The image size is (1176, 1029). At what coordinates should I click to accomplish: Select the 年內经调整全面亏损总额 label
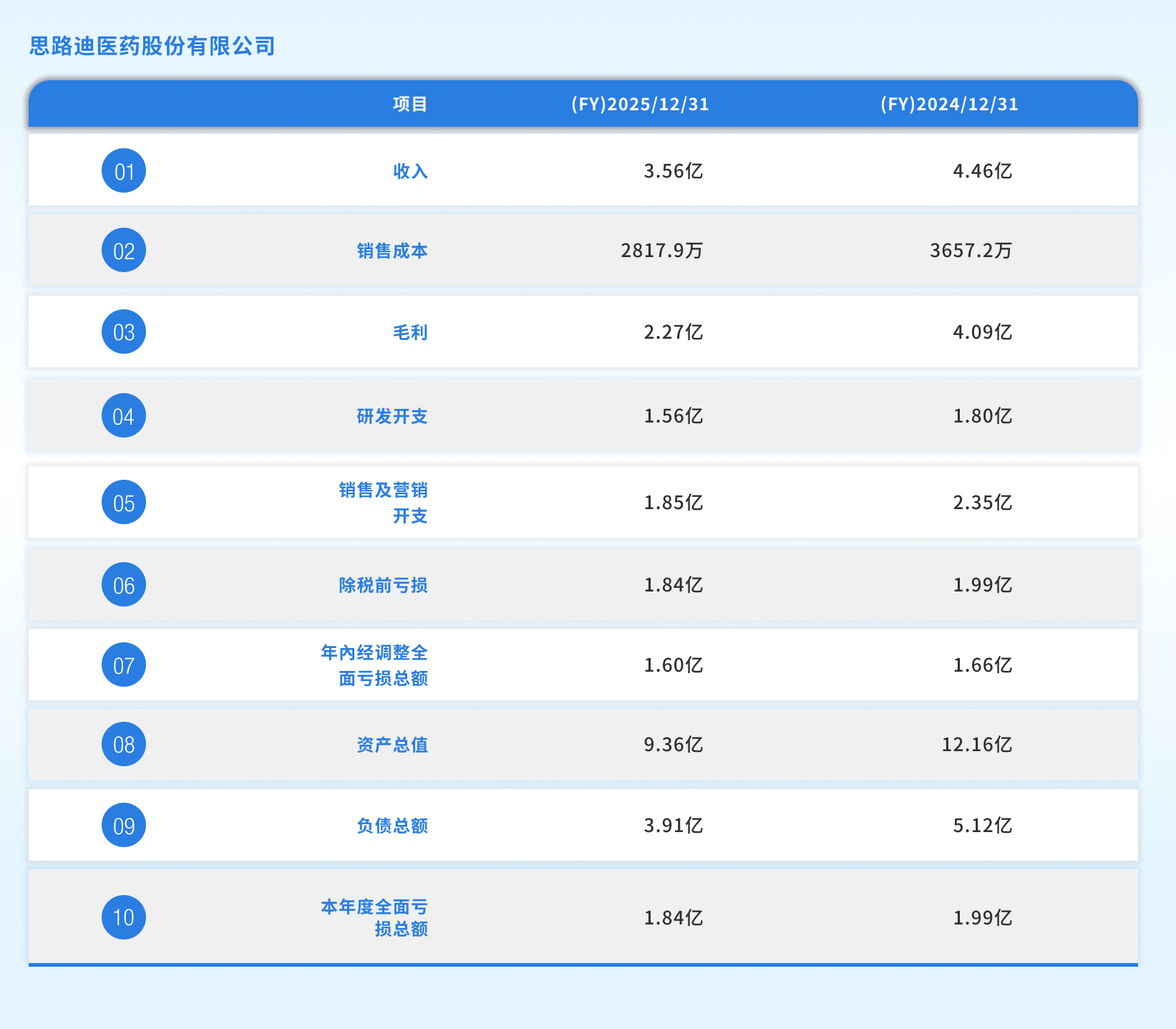coord(374,665)
